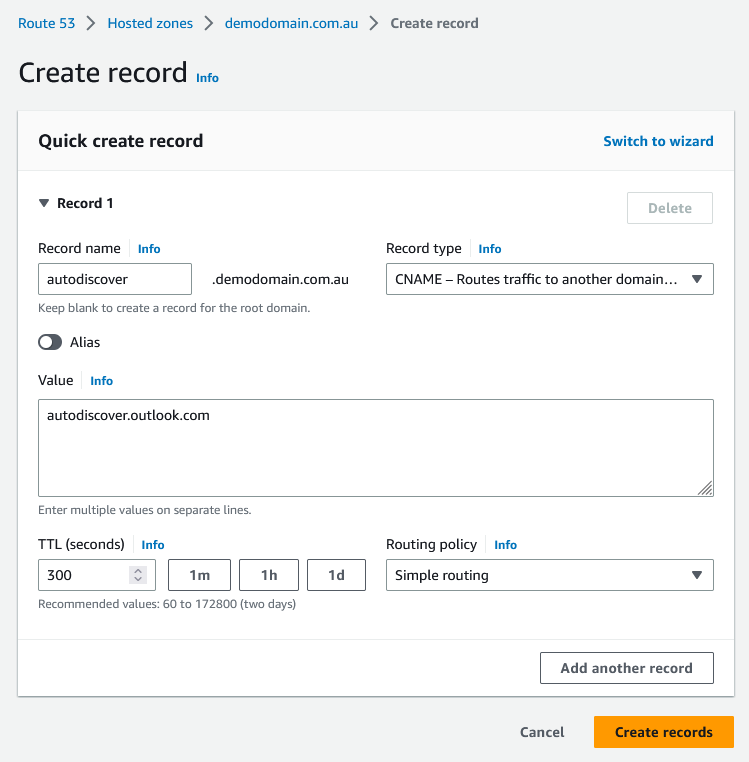The height and width of the screenshot is (762, 749).
Task: Focus the Record name input field
Action: pyautogui.click(x=114, y=279)
